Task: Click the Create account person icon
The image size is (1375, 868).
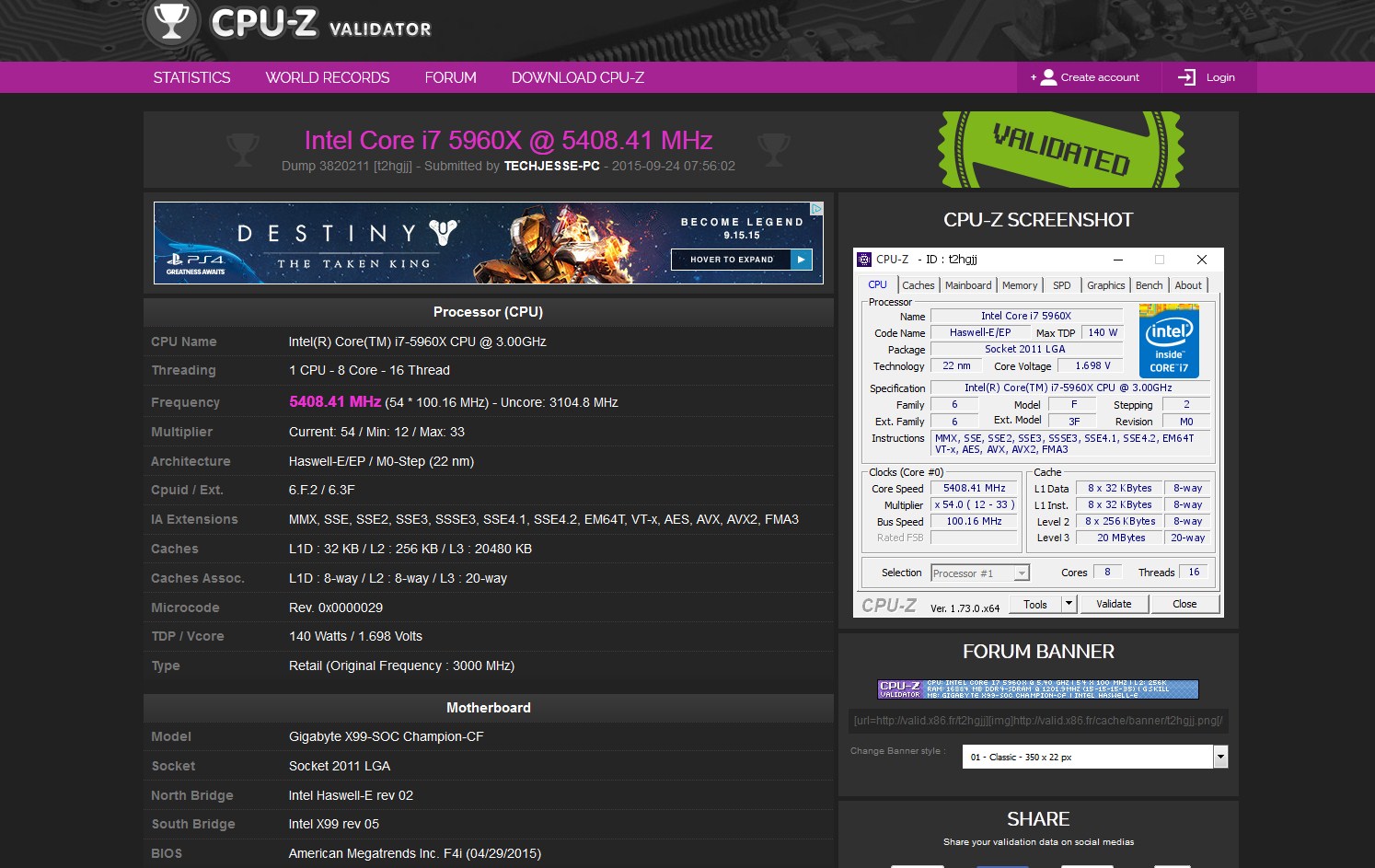Action: (1048, 77)
